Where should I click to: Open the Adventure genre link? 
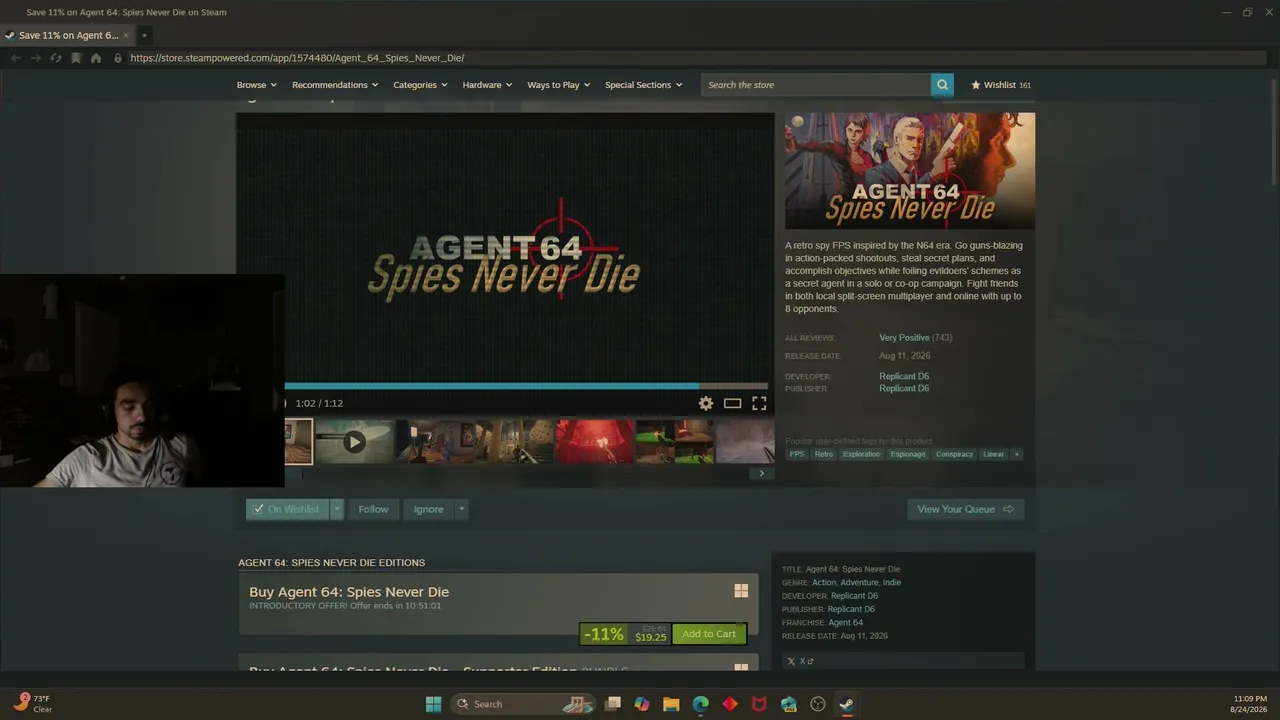coord(859,582)
